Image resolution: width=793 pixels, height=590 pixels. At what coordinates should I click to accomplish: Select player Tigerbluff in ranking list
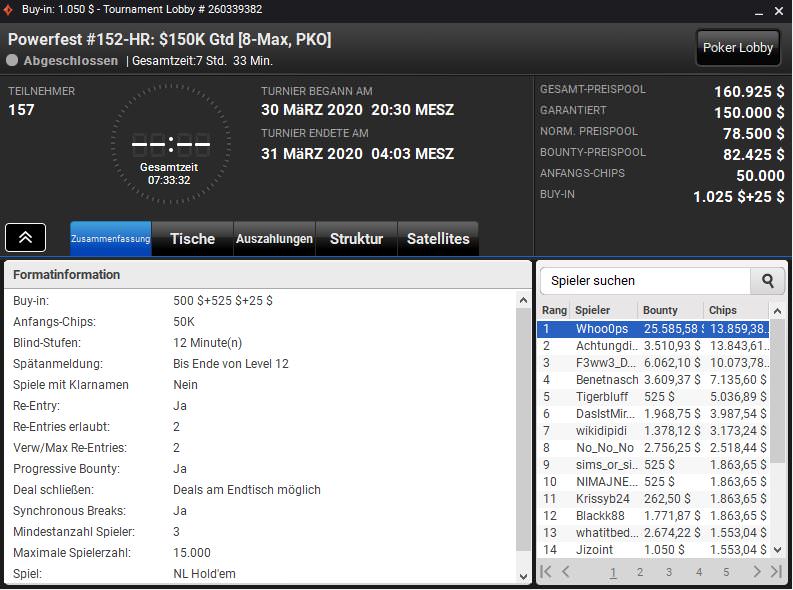tap(605, 397)
